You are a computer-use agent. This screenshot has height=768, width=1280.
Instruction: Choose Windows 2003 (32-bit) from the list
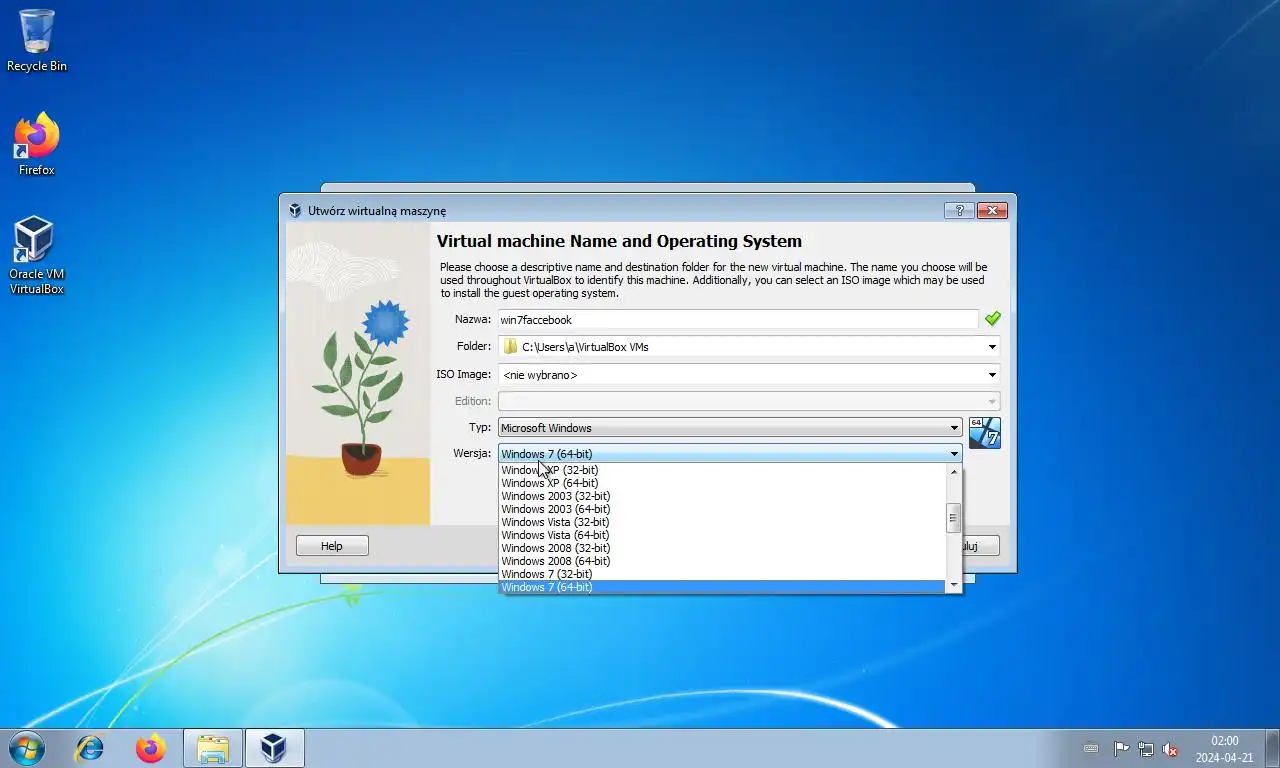pos(722,496)
